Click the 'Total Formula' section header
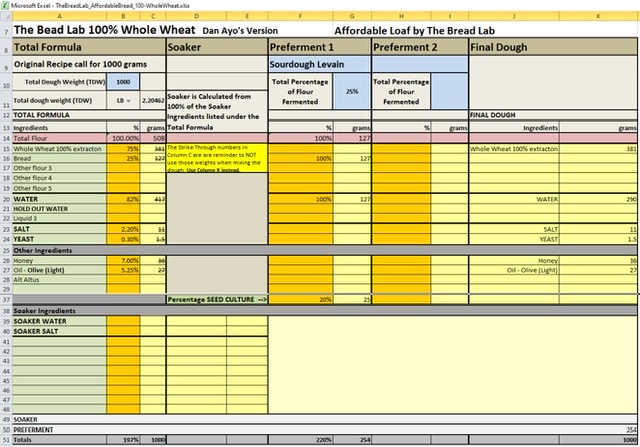 89,47
